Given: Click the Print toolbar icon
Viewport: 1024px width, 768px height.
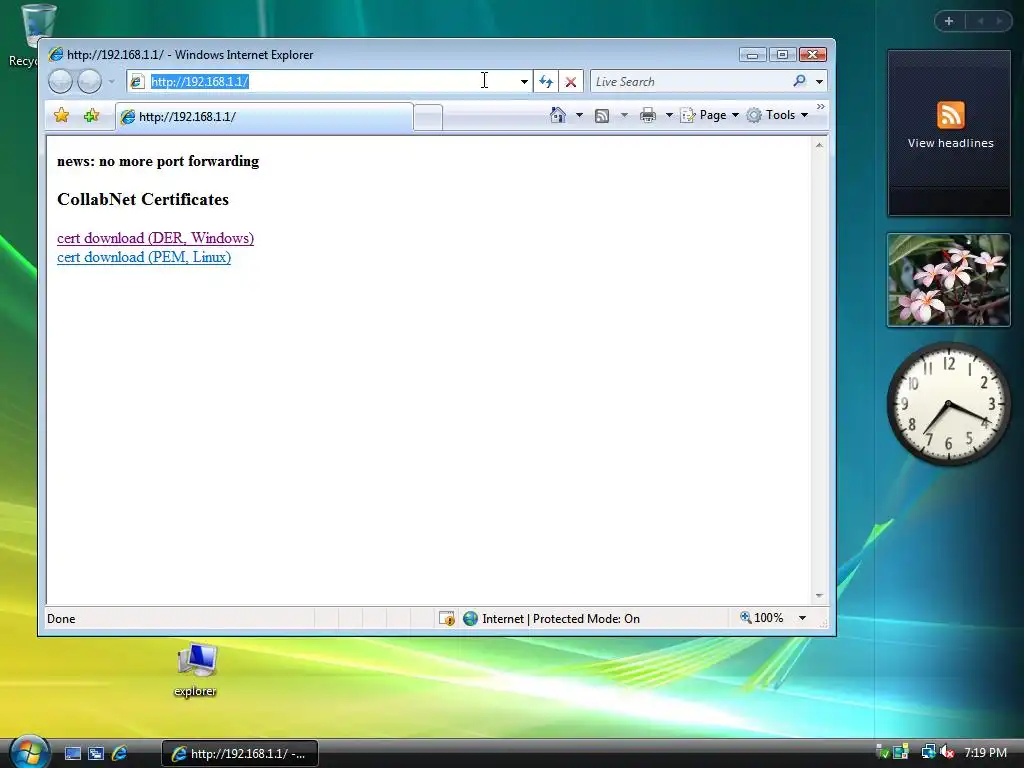Looking at the screenshot, I should tap(648, 116).
